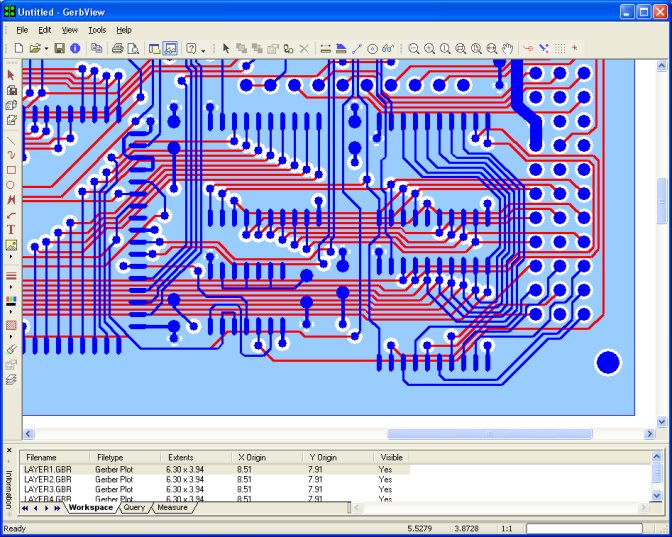Click the Save floppy disk icon

(60, 48)
